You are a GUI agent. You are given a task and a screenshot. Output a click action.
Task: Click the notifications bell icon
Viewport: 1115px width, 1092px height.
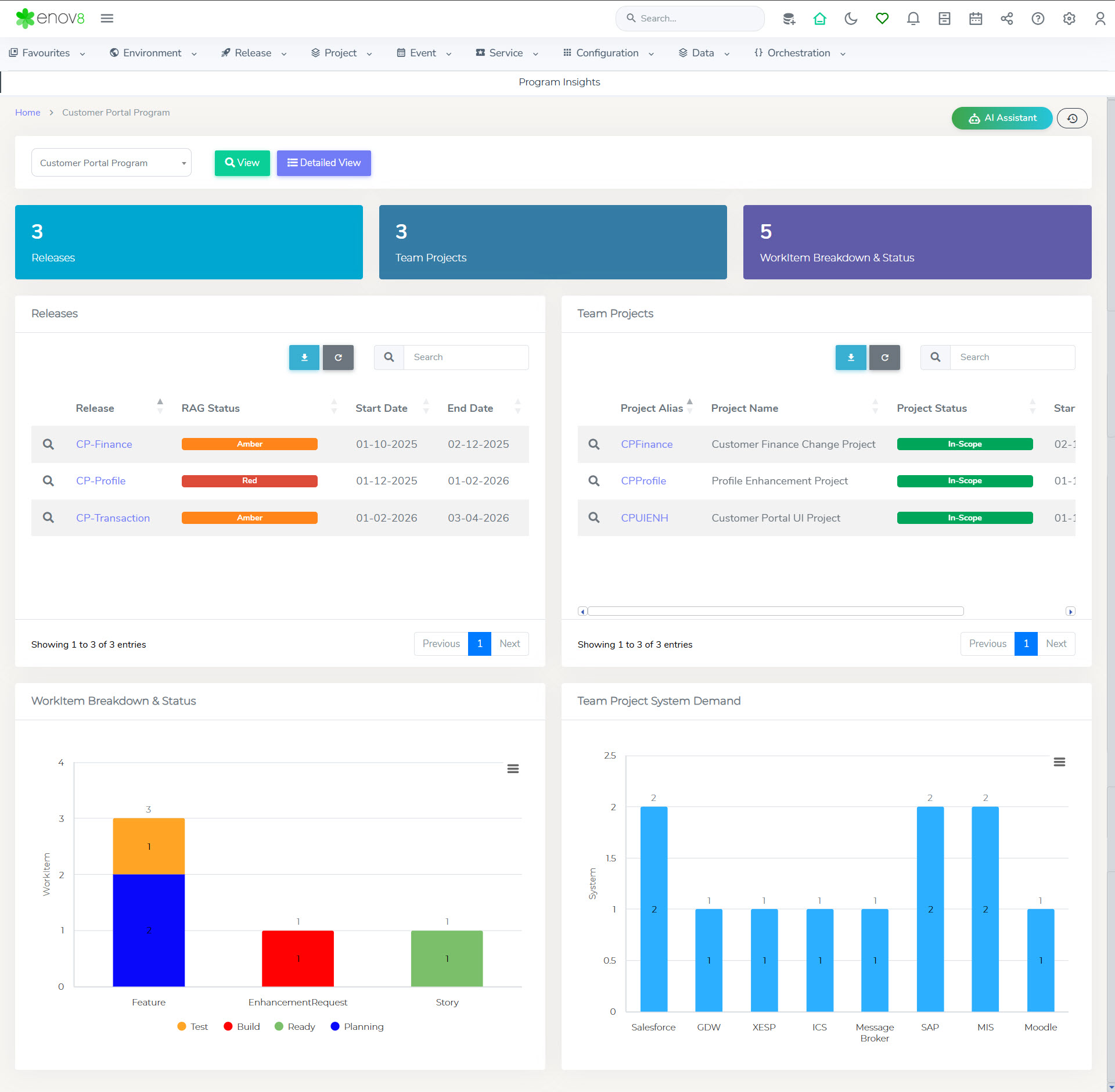tap(913, 19)
